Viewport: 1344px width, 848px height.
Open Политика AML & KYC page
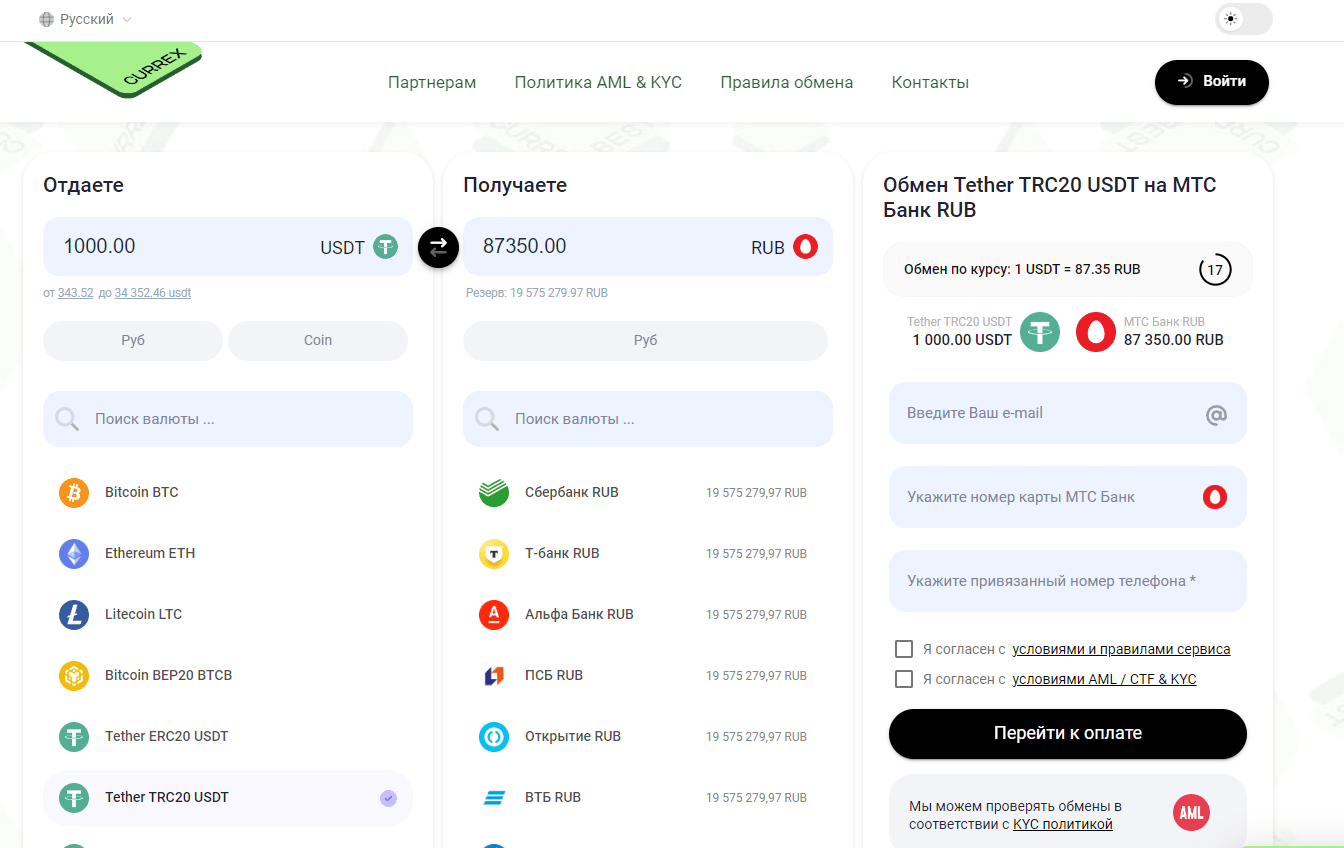click(x=598, y=82)
